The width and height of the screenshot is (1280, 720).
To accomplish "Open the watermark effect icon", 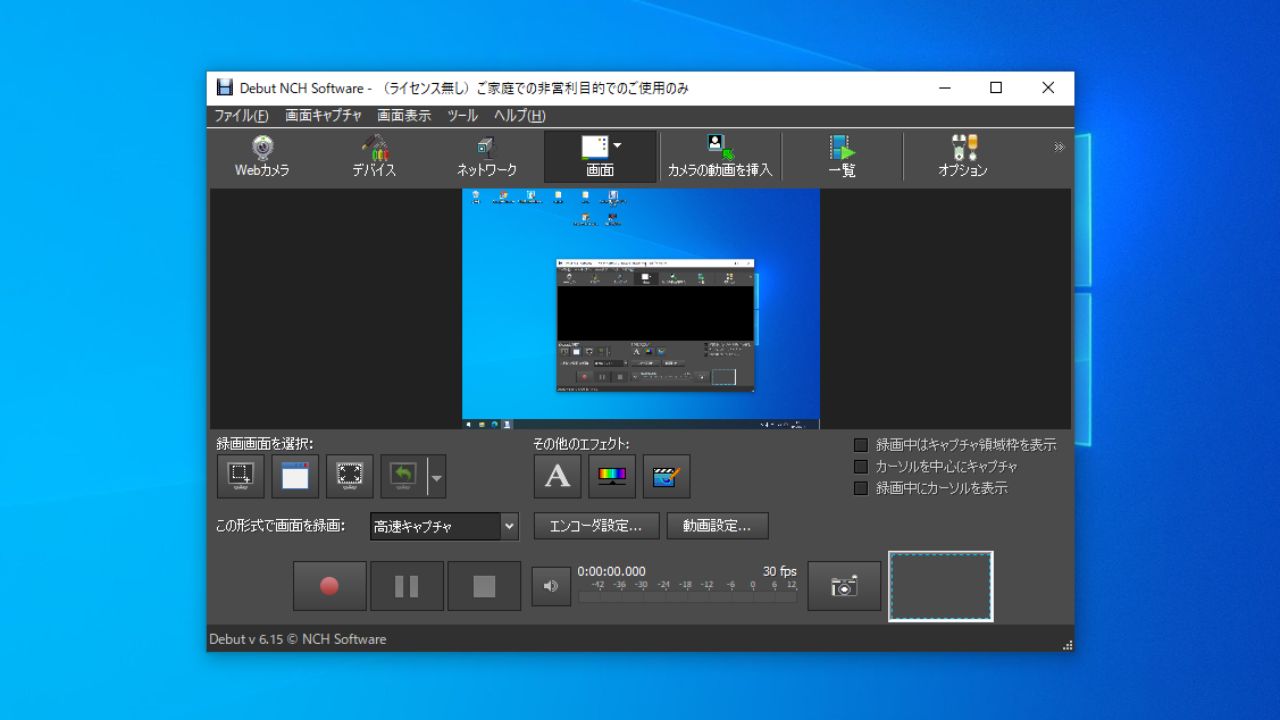I will pos(666,477).
